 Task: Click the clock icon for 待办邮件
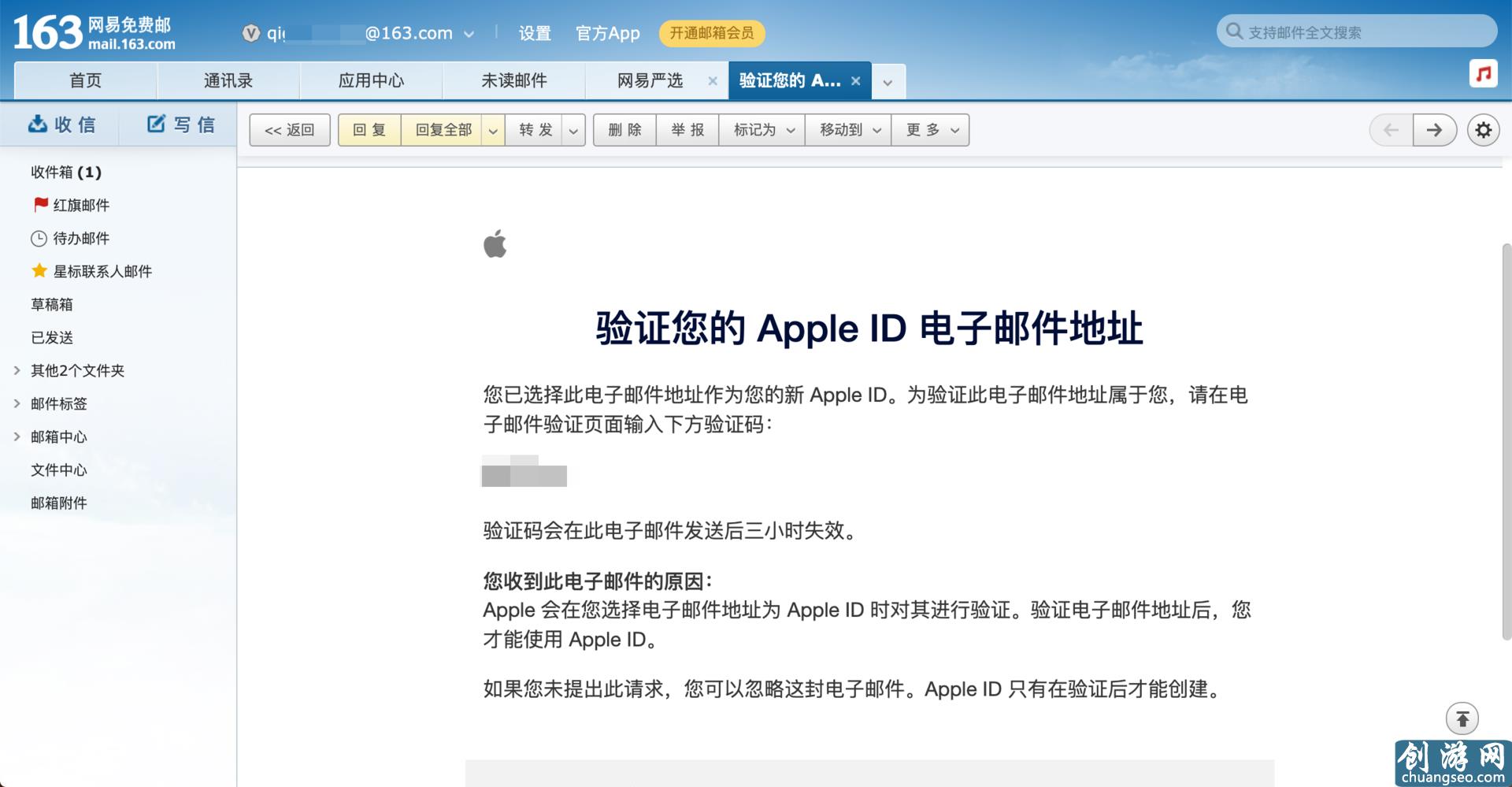(x=39, y=239)
